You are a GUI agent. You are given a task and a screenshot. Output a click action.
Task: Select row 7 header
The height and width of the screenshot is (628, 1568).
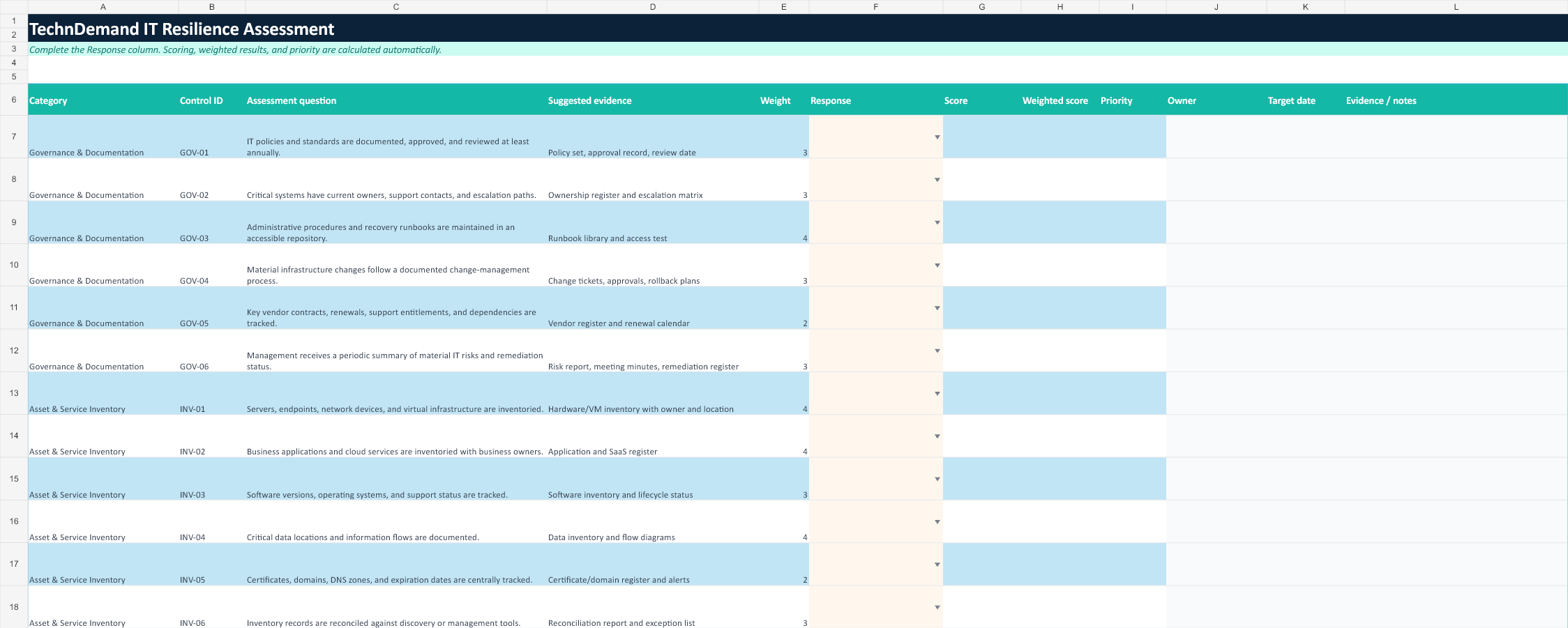pyautogui.click(x=14, y=137)
